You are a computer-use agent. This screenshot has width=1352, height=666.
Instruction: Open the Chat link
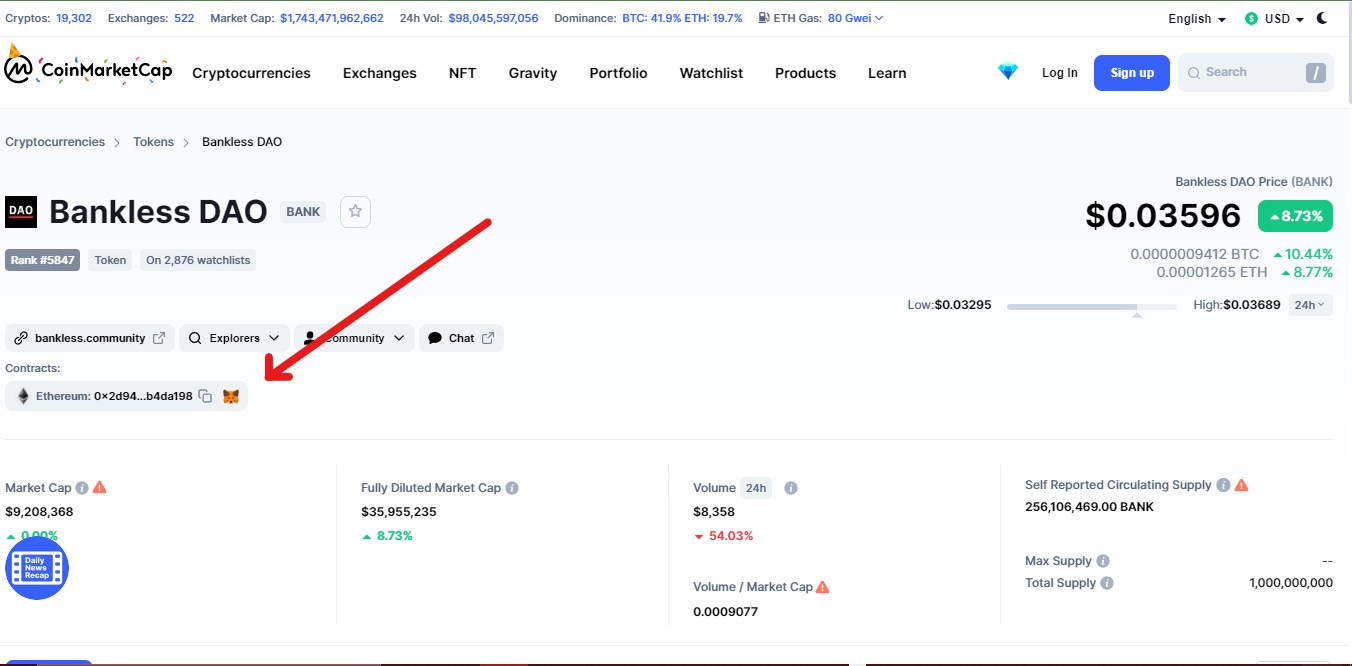click(x=461, y=338)
